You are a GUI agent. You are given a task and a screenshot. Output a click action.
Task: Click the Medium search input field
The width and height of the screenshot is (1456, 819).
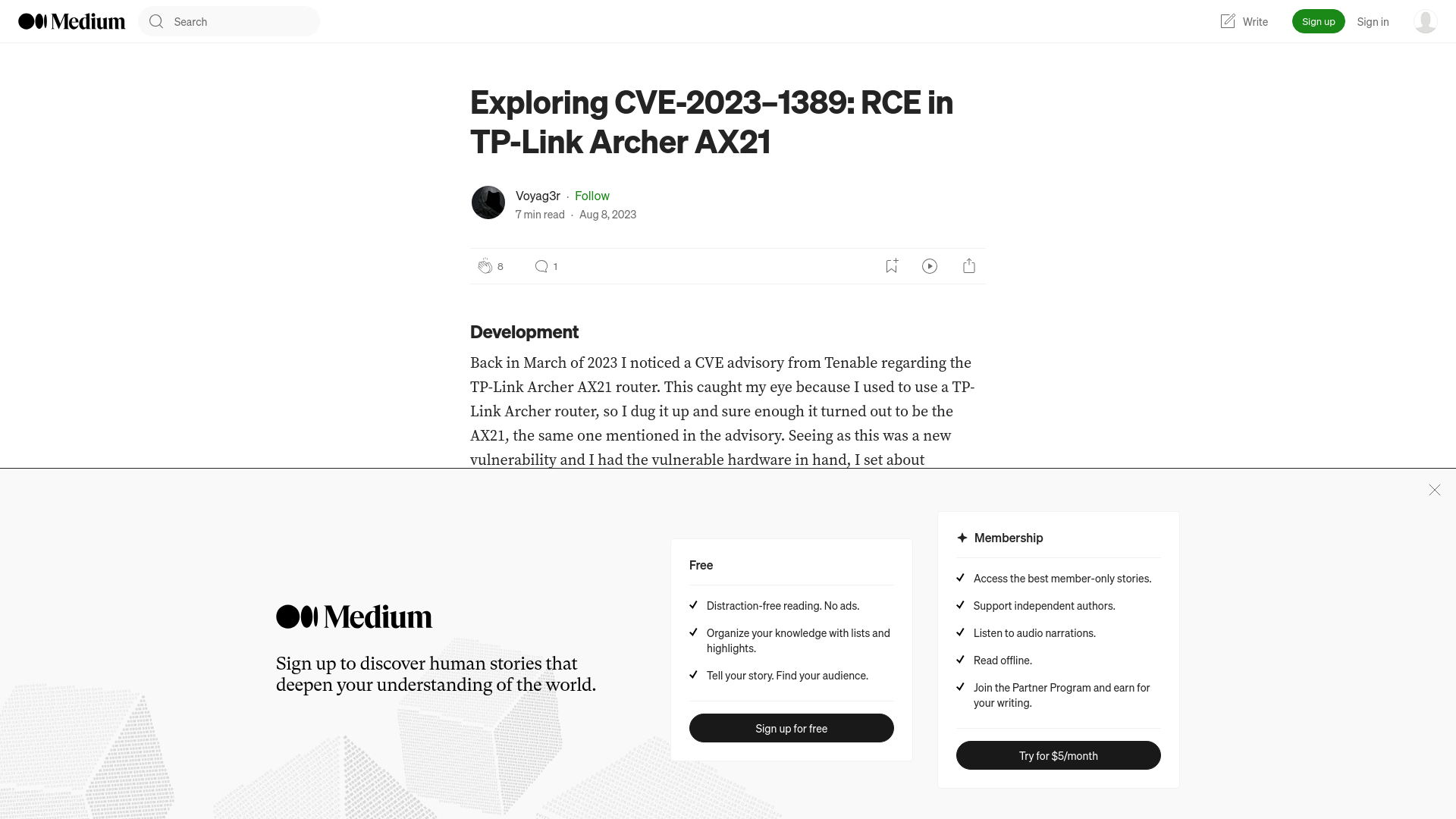[229, 21]
